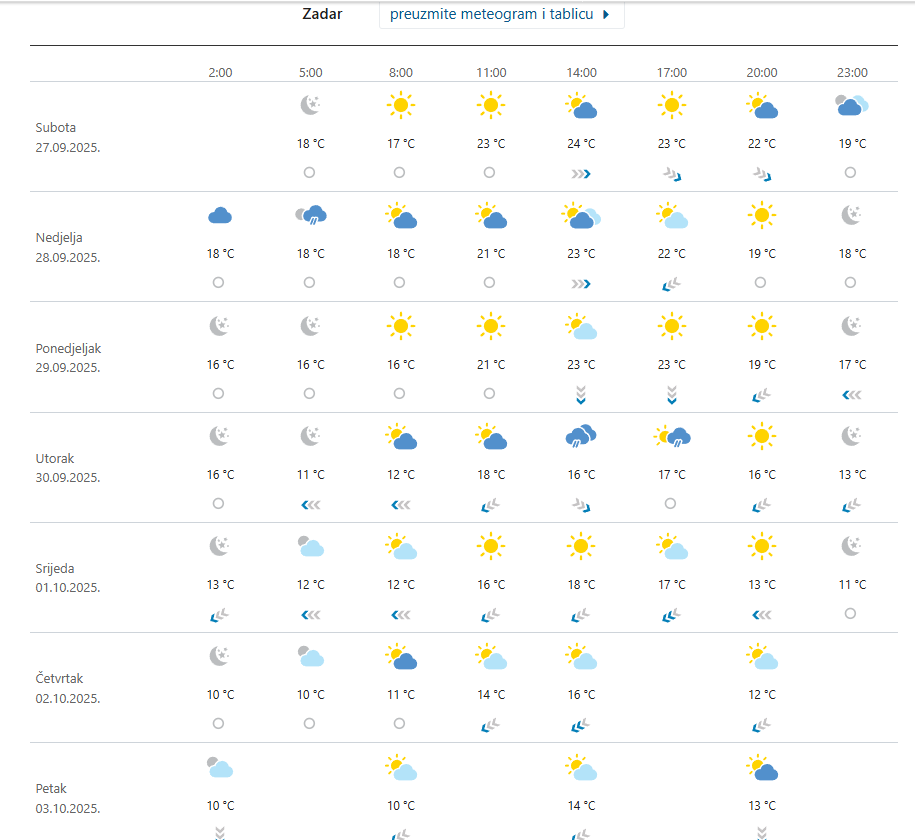
Task: Select the cloud icon for Nedjelja 2:00
Action: [220, 215]
